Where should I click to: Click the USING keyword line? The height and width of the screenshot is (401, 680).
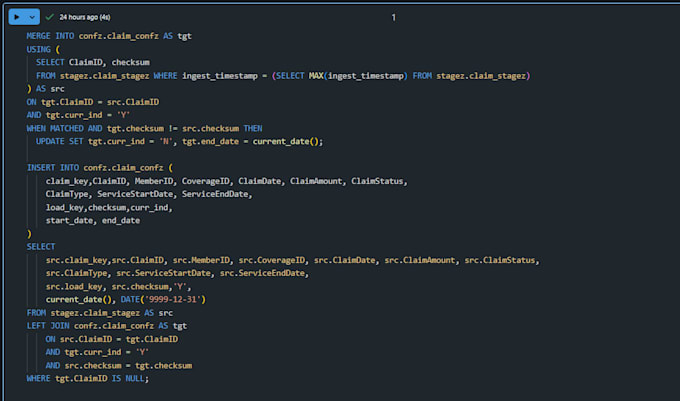click(x=43, y=49)
